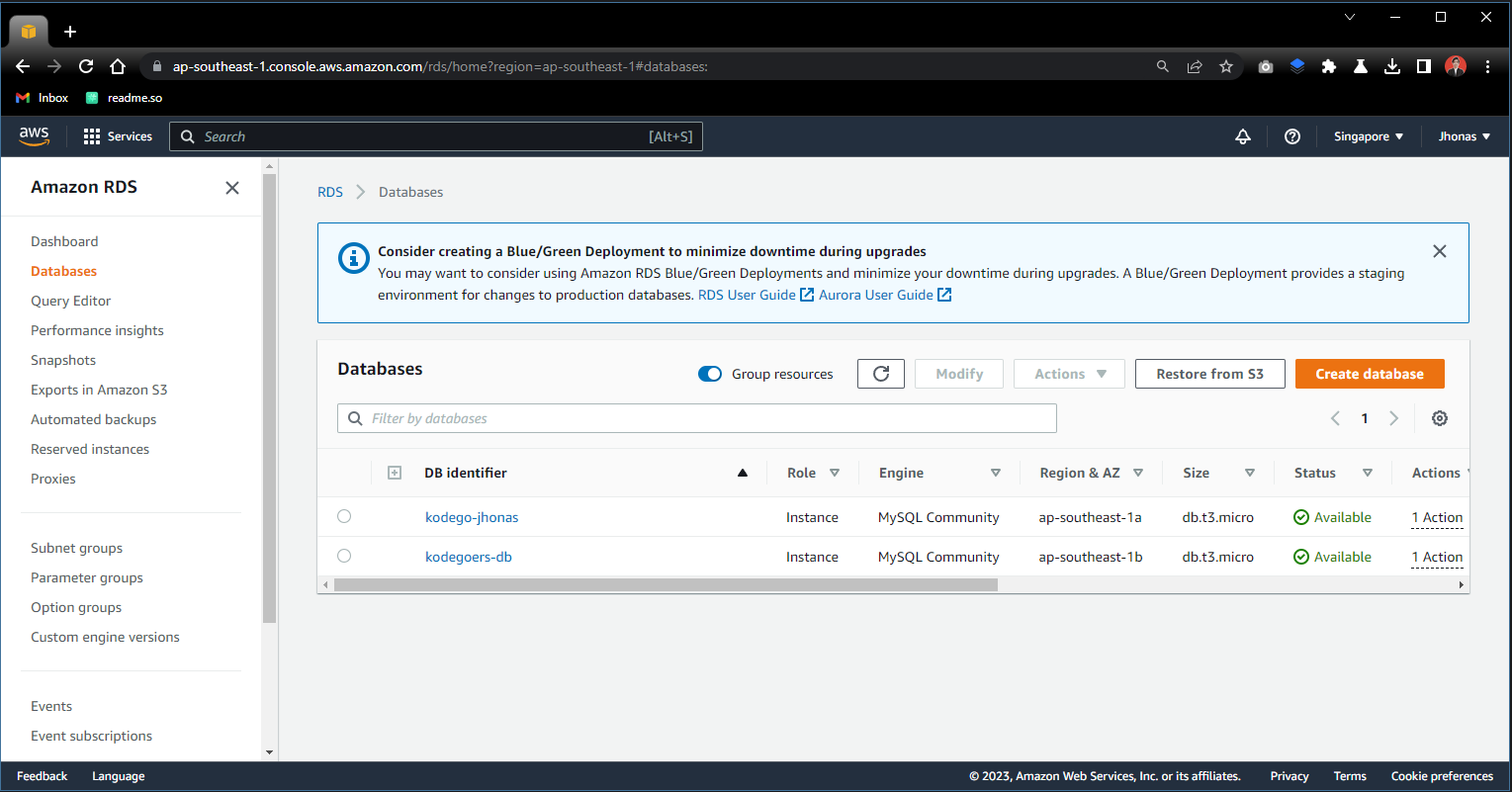Open the kodego-jhonas database link
The image size is (1512, 792).
[472, 517]
